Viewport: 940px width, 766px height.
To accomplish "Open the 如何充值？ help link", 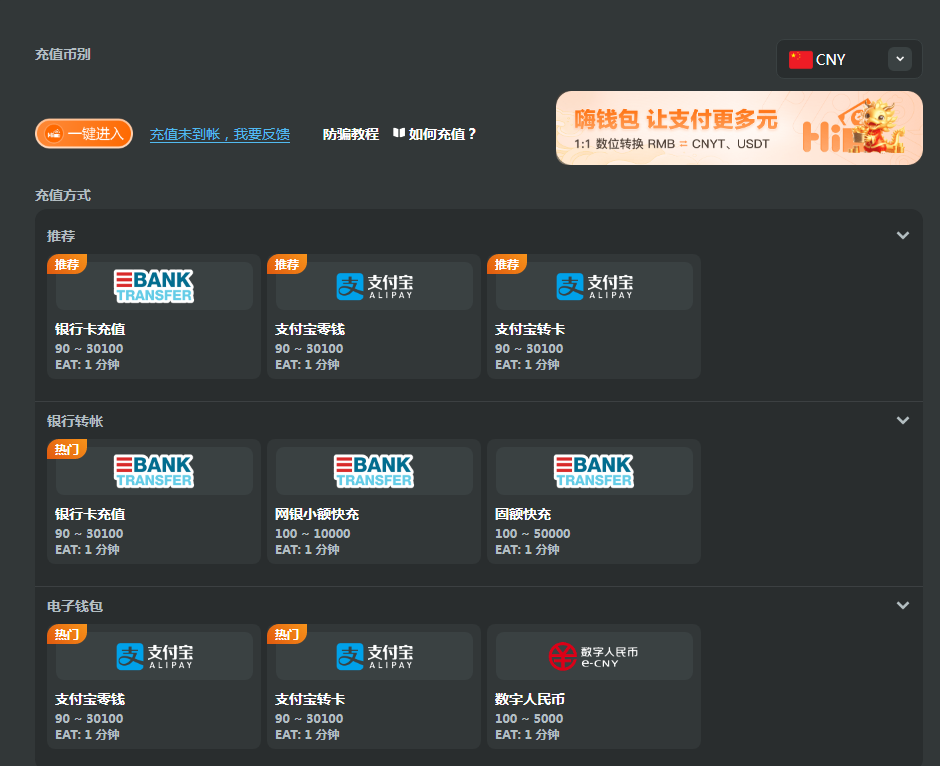I will coord(443,134).
